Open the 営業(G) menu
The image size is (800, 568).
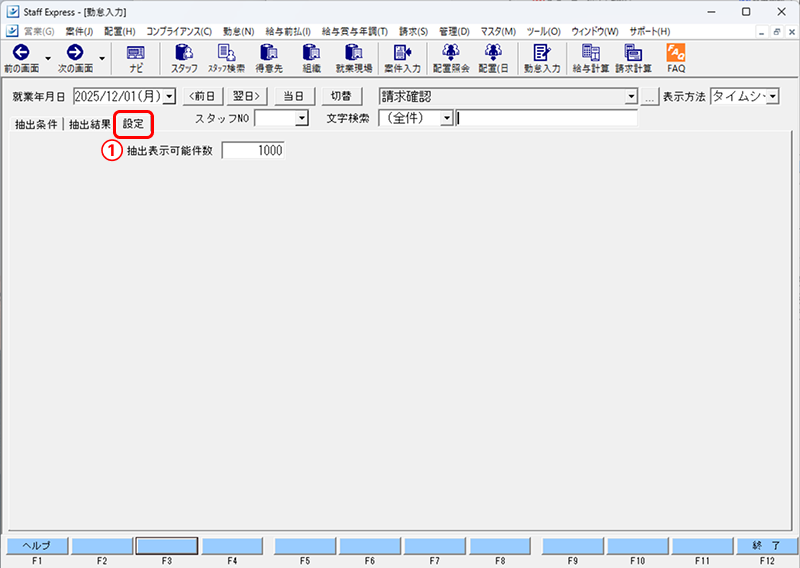pos(39,32)
